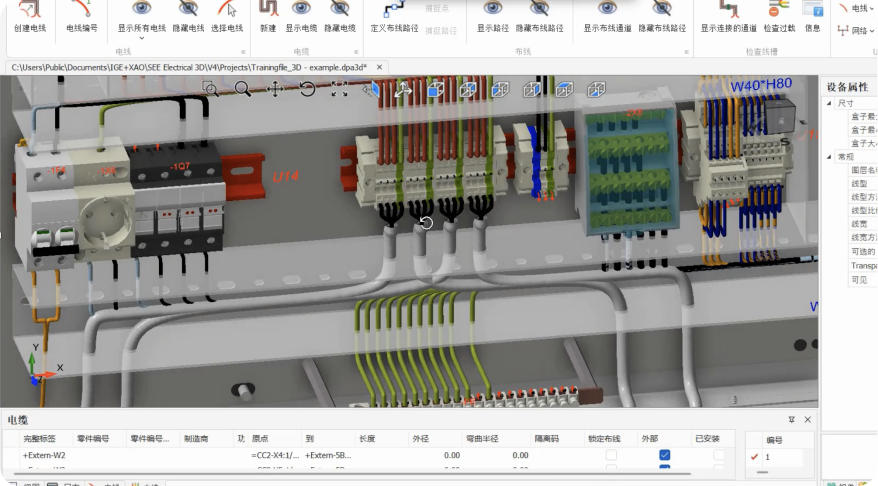The image size is (878, 486).
Task: Collapse the 尺寸 properties section
Action: 829,103
